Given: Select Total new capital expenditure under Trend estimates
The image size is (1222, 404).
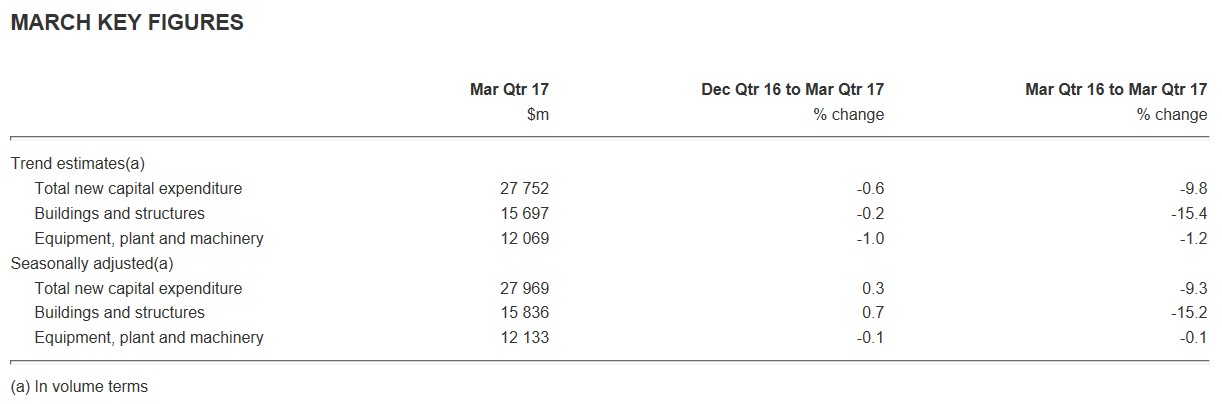Looking at the screenshot, I should [138, 188].
